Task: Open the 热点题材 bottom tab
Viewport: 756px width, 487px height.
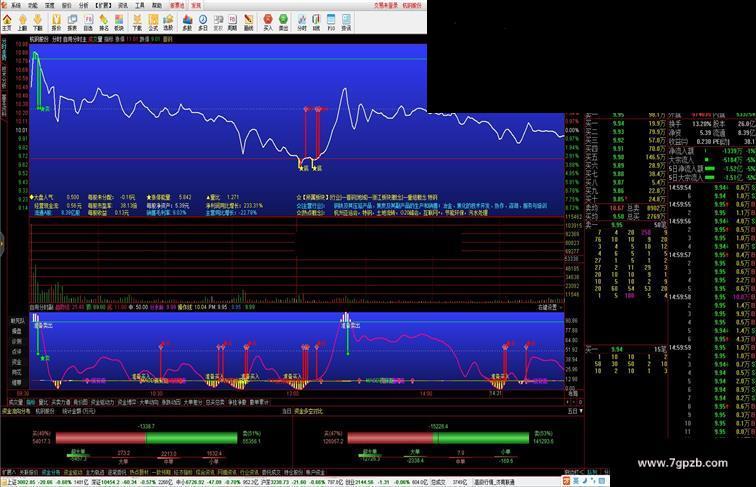Action: point(139,472)
